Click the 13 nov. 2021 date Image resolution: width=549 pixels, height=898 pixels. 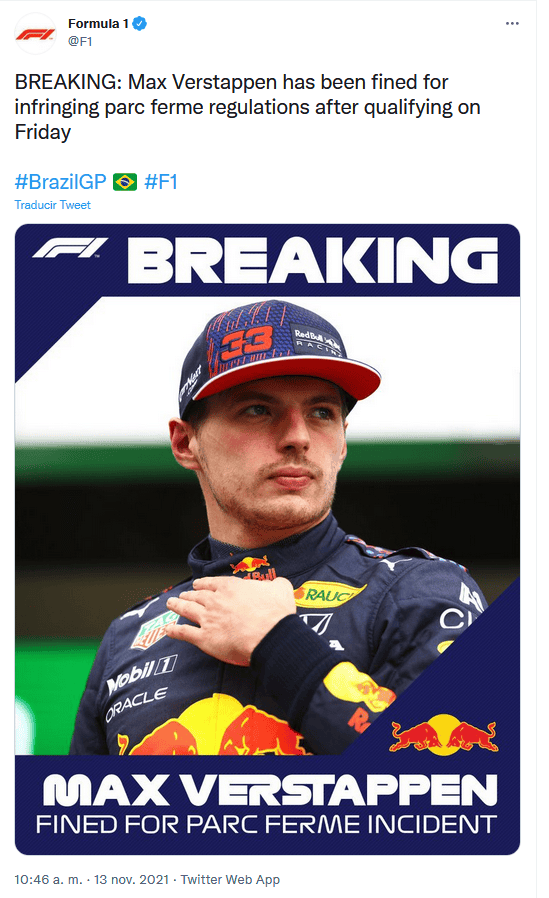132,880
